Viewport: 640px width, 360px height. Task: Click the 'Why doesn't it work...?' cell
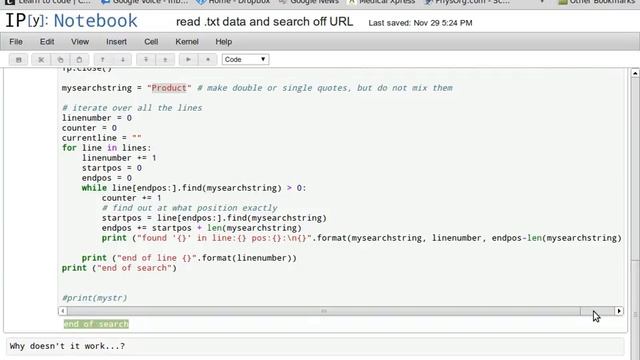point(315,346)
